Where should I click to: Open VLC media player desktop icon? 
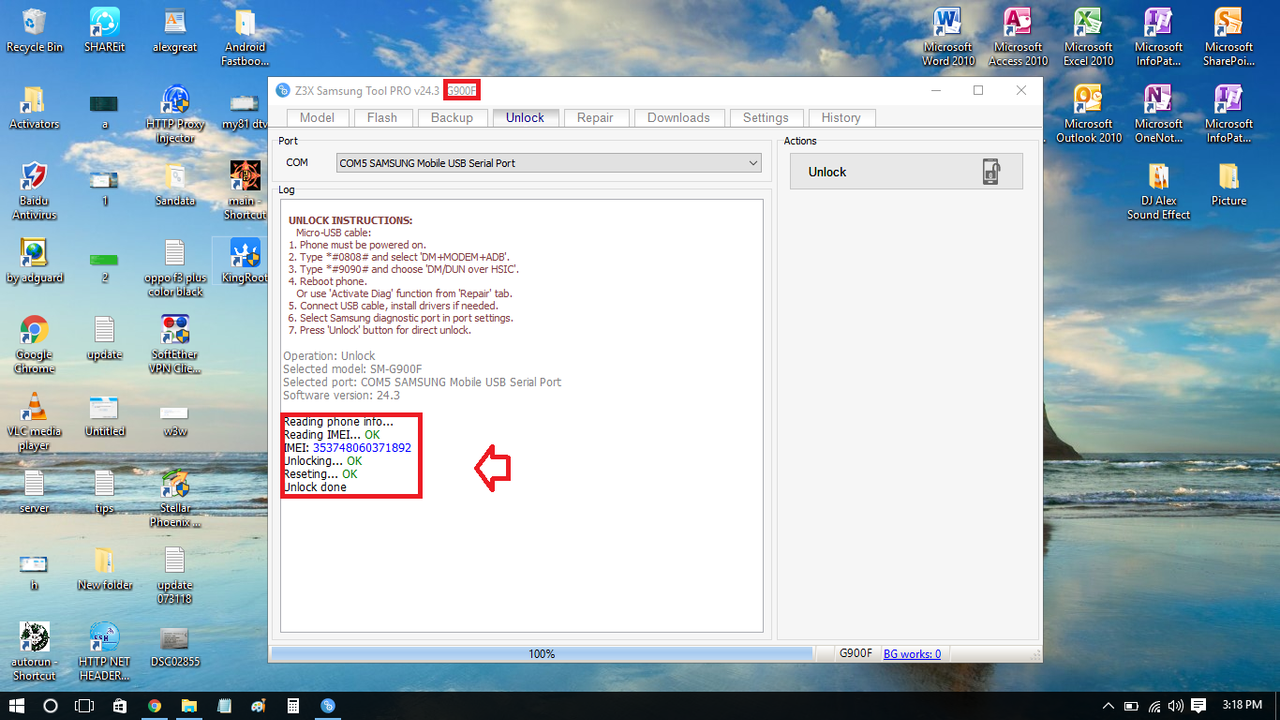[x=34, y=422]
